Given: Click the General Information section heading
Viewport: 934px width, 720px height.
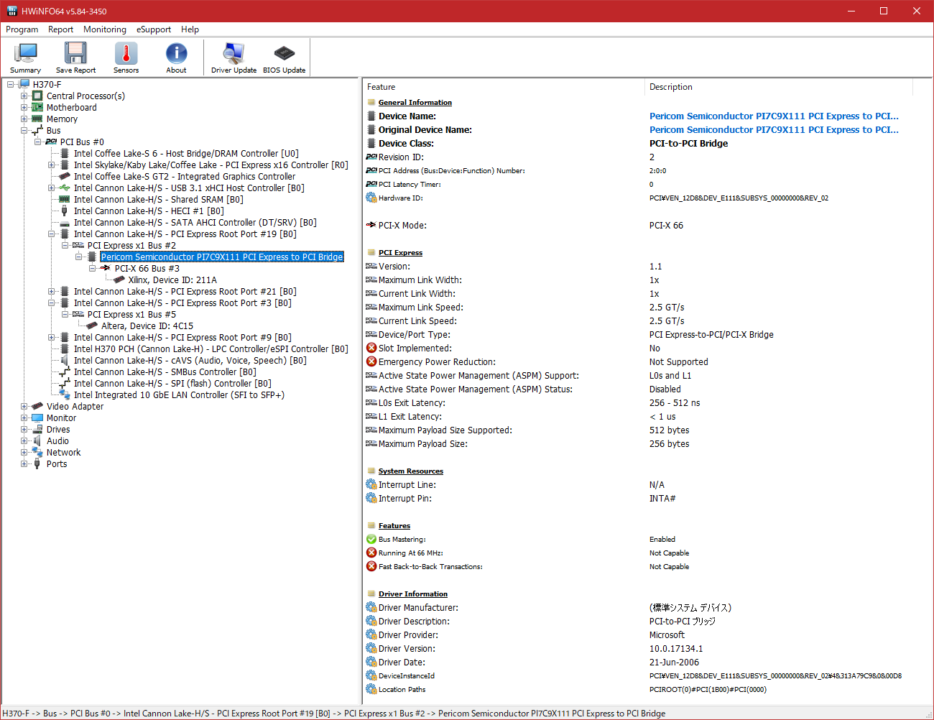Looking at the screenshot, I should point(415,102).
